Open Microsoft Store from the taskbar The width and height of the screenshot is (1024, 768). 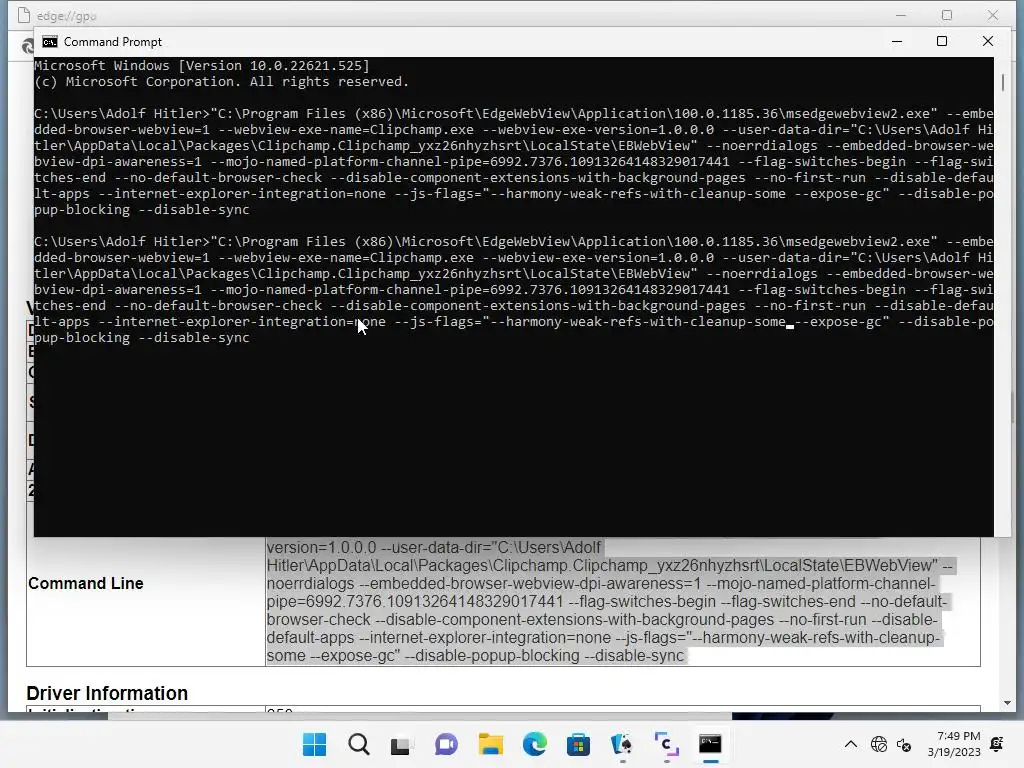pos(578,744)
